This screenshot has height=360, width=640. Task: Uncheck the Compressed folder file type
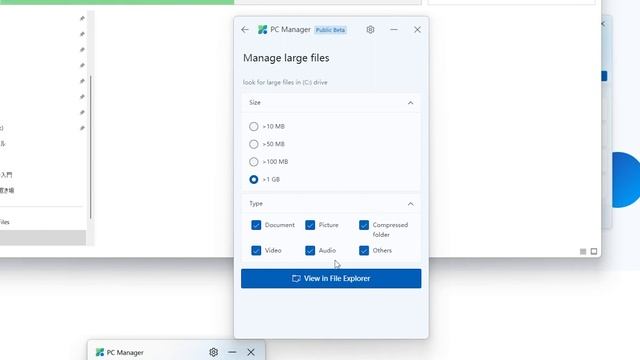[364, 225]
